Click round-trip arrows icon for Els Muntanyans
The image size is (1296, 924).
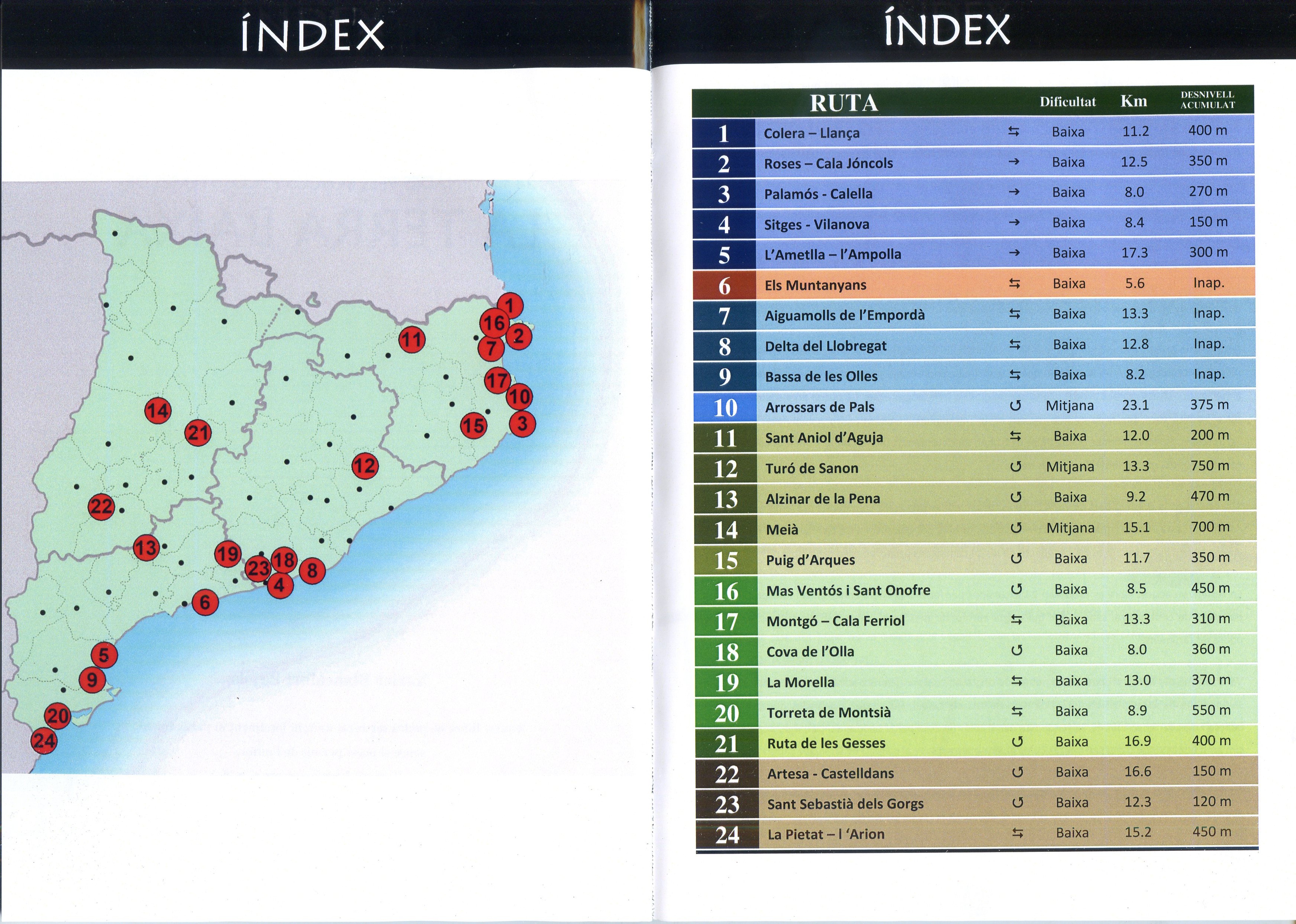pyautogui.click(x=1015, y=283)
